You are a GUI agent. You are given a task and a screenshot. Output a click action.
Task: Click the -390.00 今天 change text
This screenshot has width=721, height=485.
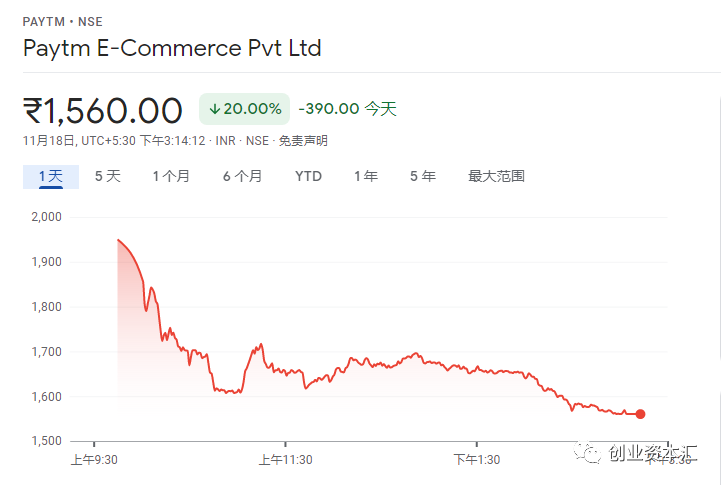click(347, 109)
